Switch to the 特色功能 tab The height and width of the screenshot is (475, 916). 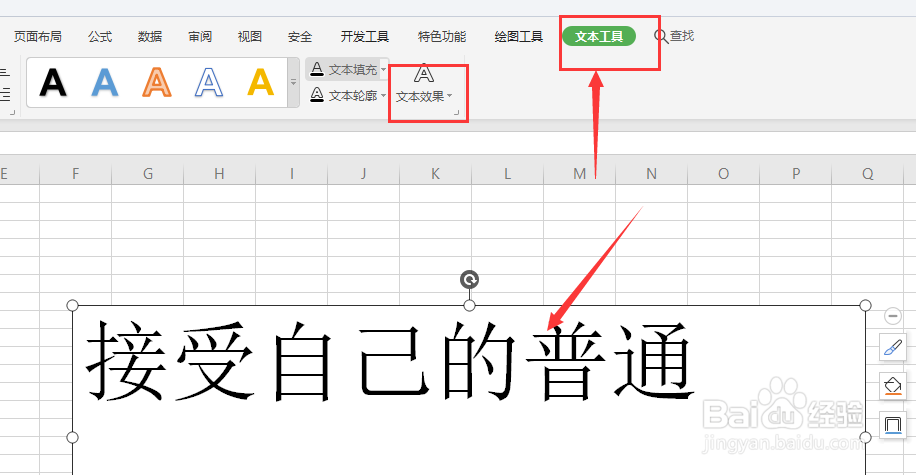tap(442, 36)
